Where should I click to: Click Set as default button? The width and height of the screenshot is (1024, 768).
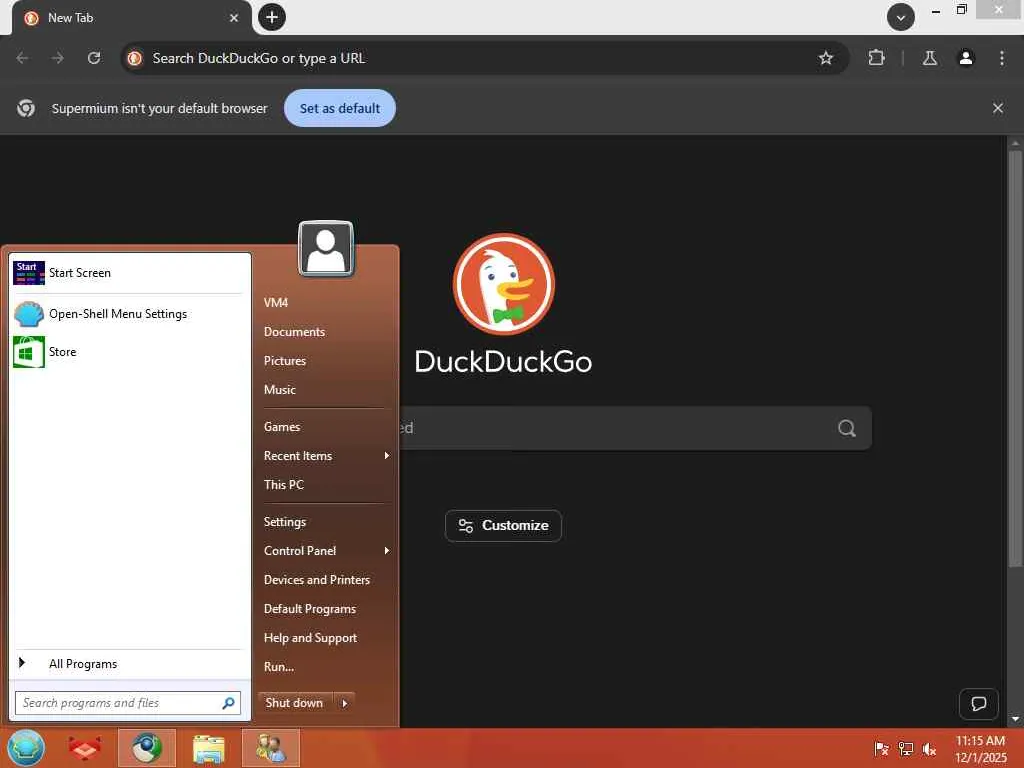click(340, 108)
